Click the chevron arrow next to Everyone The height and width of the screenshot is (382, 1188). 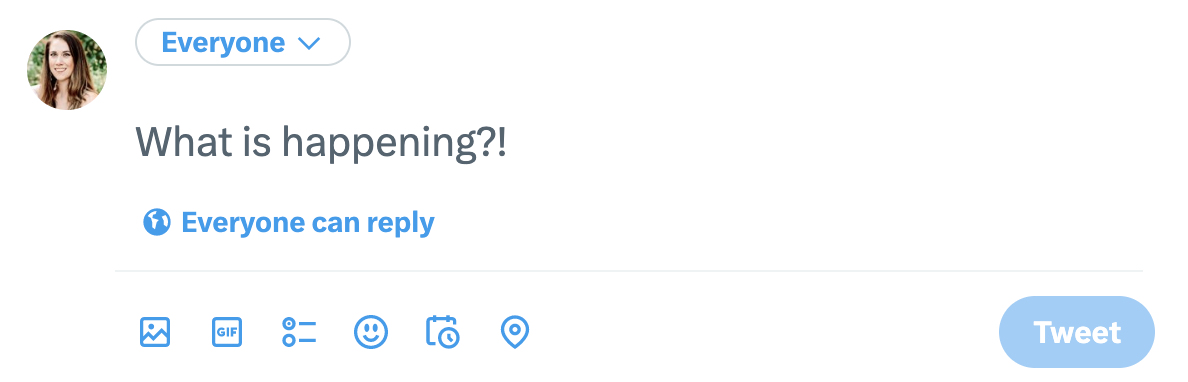[309, 44]
